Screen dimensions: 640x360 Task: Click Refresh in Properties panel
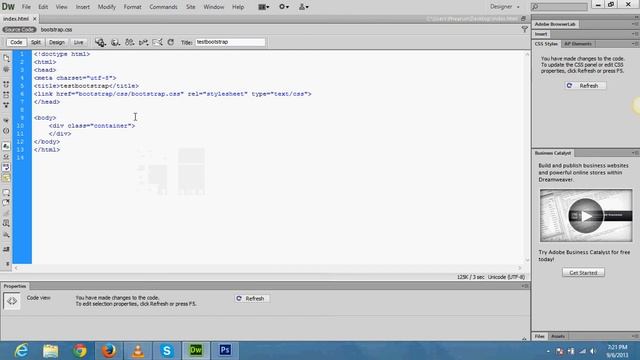[251, 298]
